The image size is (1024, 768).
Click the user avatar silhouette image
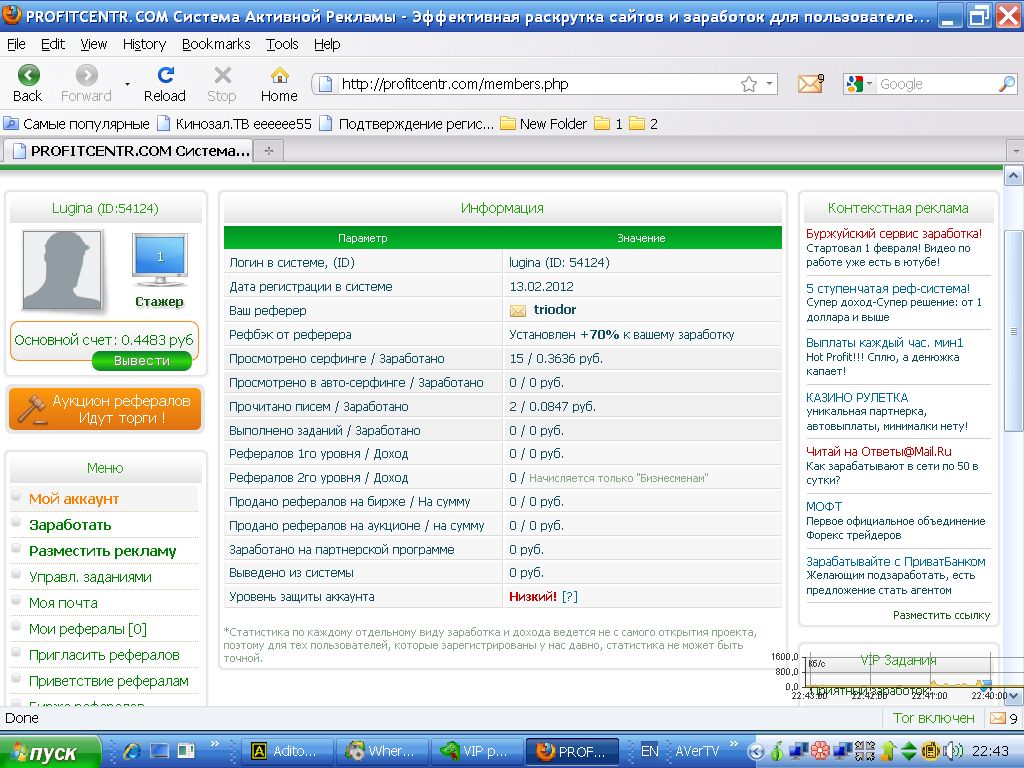tap(62, 270)
